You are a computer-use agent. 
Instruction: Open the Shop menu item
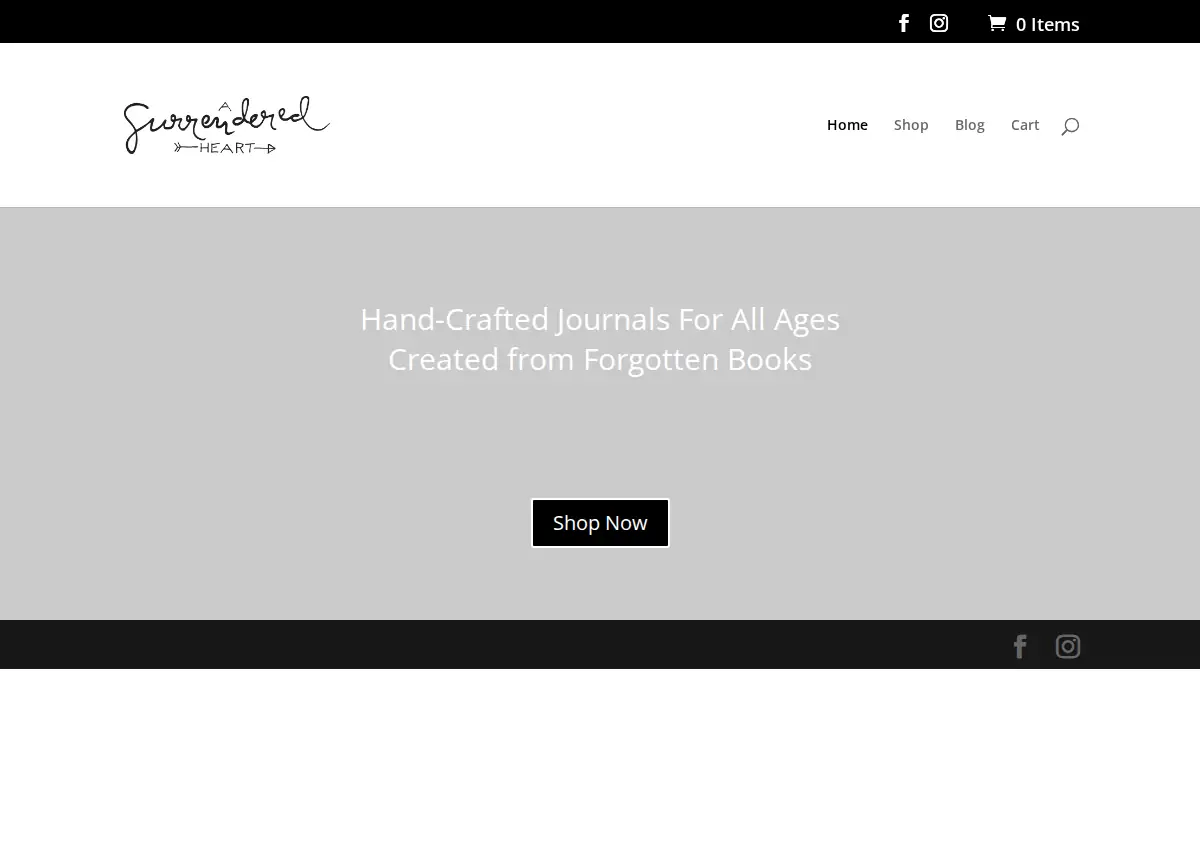(x=911, y=125)
